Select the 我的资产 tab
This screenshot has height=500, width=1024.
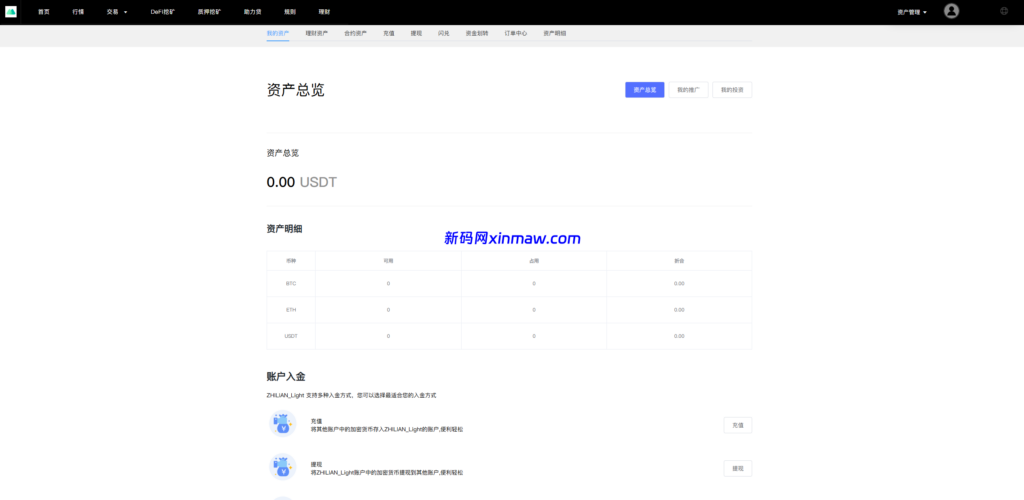click(278, 33)
